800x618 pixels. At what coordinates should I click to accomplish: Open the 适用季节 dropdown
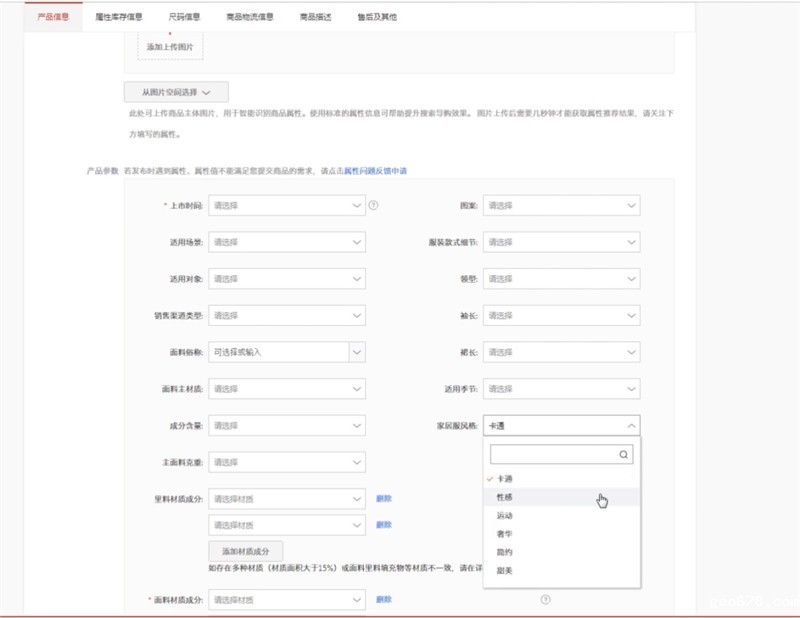(562, 388)
